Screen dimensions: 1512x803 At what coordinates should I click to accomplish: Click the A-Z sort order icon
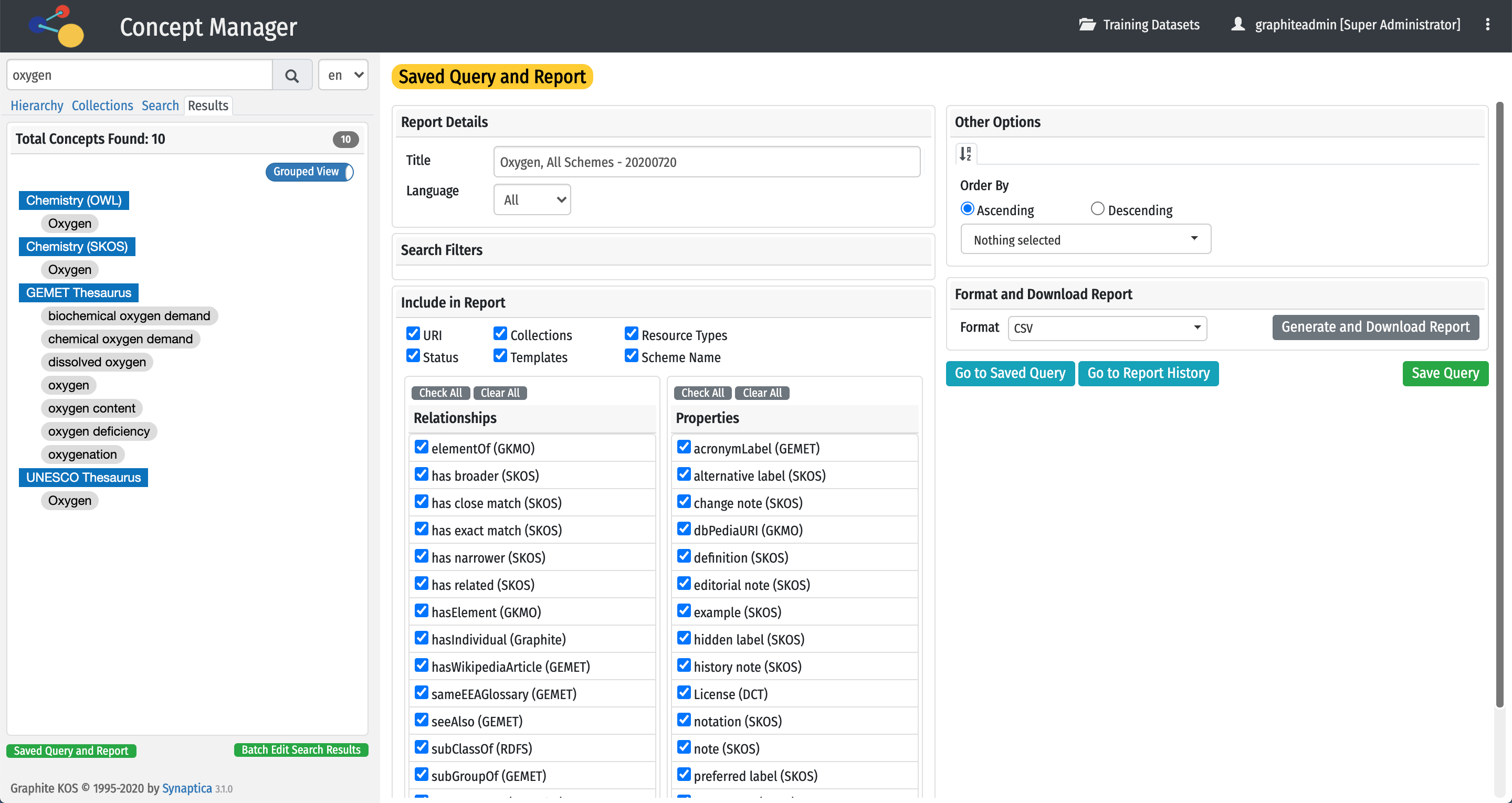[965, 154]
